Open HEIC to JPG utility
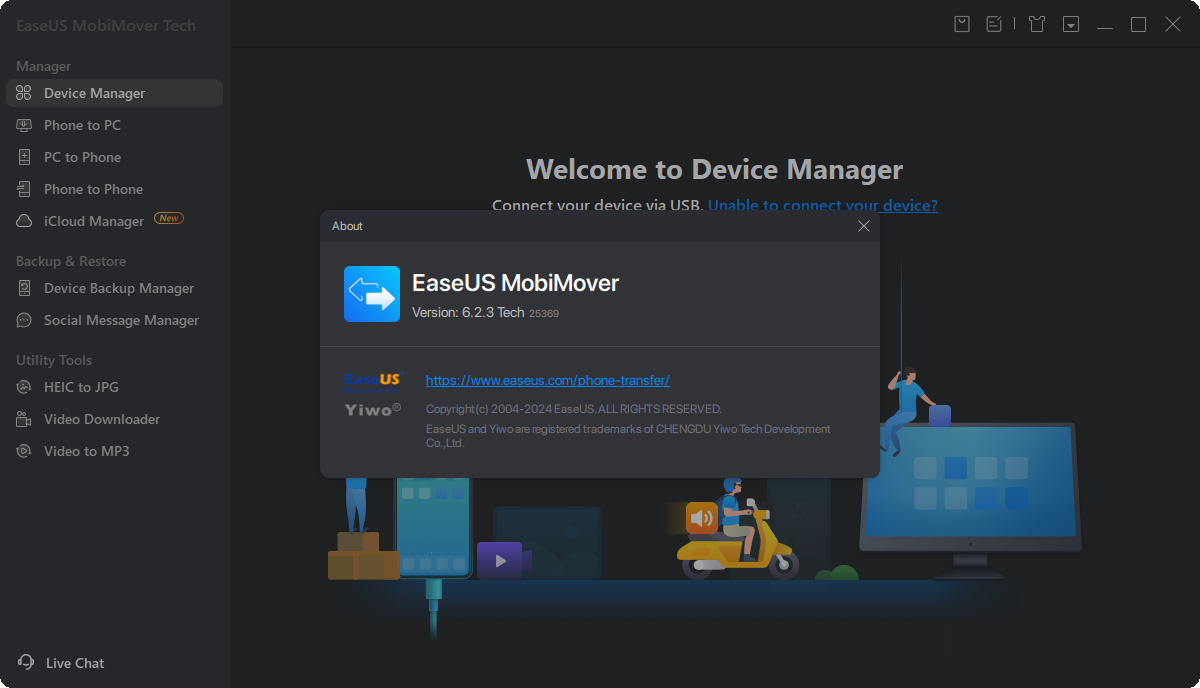This screenshot has height=688, width=1200. click(114, 387)
